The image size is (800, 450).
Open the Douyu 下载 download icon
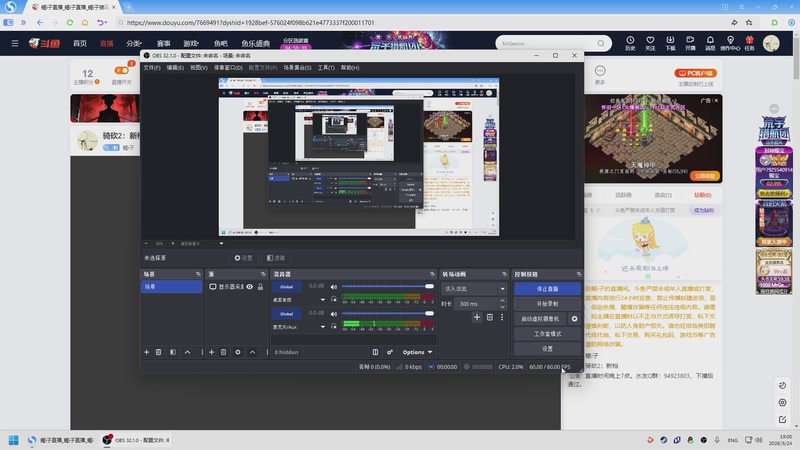tap(670, 43)
